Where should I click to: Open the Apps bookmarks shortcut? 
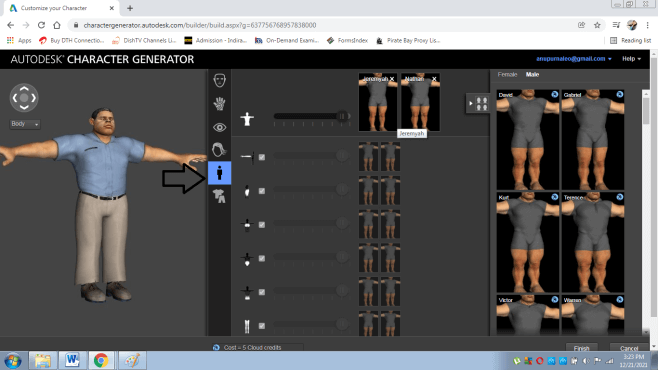click(x=19, y=40)
